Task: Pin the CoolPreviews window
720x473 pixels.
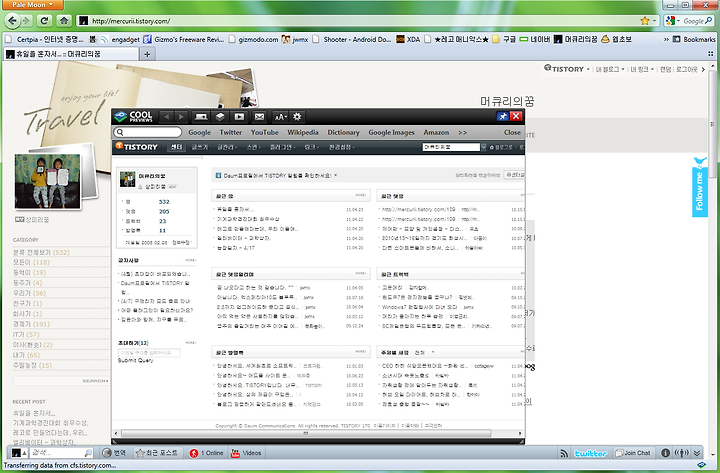Action: (x=502, y=116)
